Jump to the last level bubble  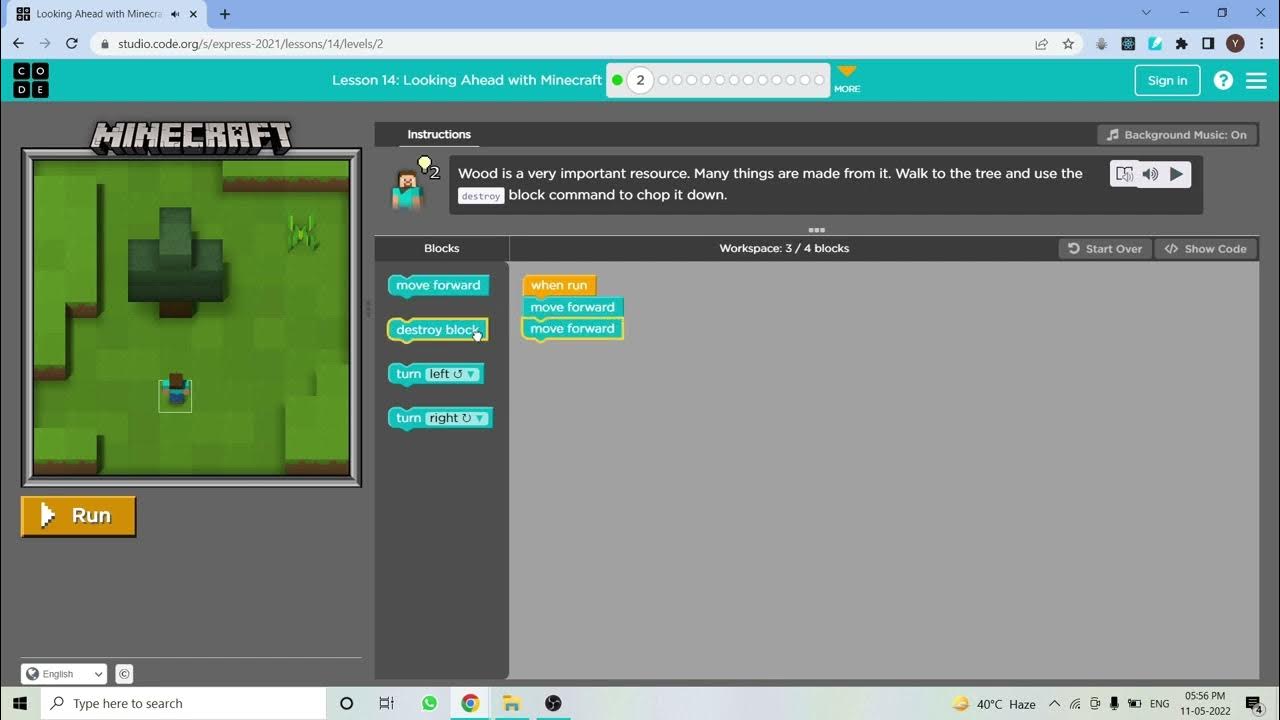click(819, 80)
